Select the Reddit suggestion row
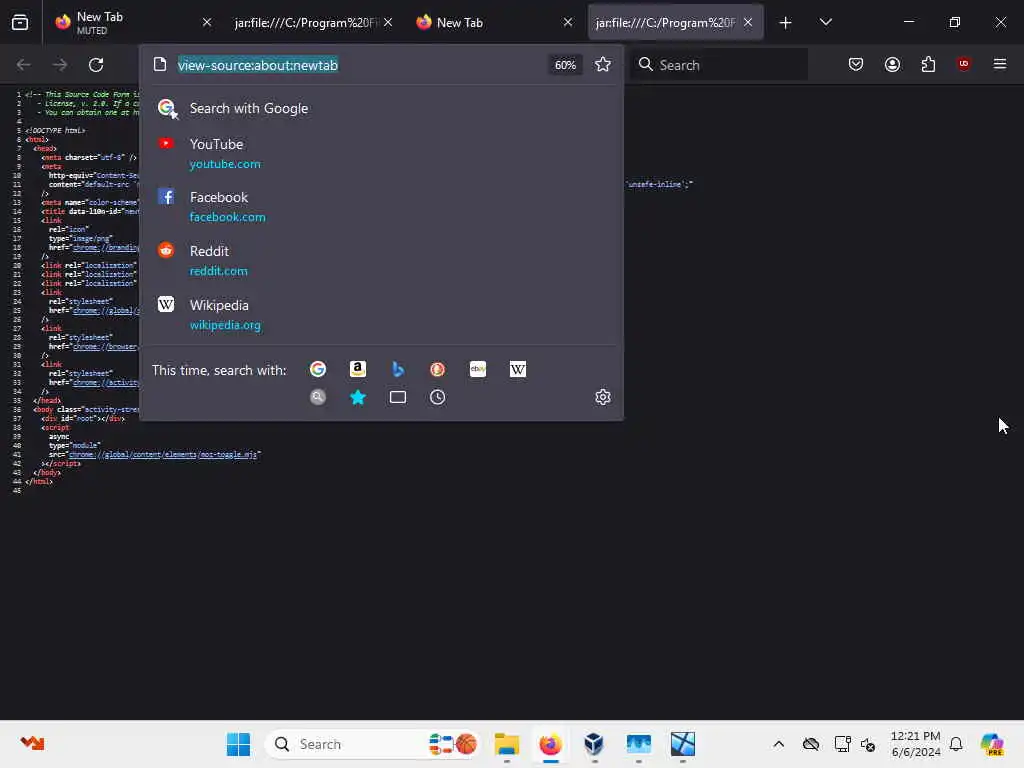The width and height of the screenshot is (1024, 768). point(381,261)
